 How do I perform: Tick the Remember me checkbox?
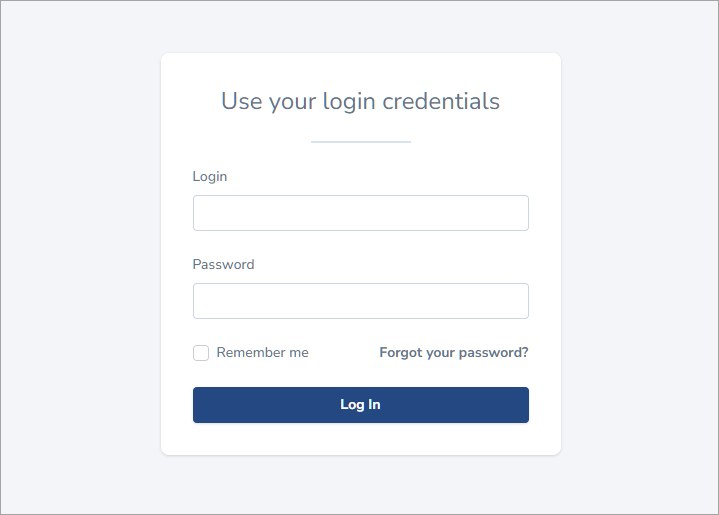pyautogui.click(x=201, y=353)
